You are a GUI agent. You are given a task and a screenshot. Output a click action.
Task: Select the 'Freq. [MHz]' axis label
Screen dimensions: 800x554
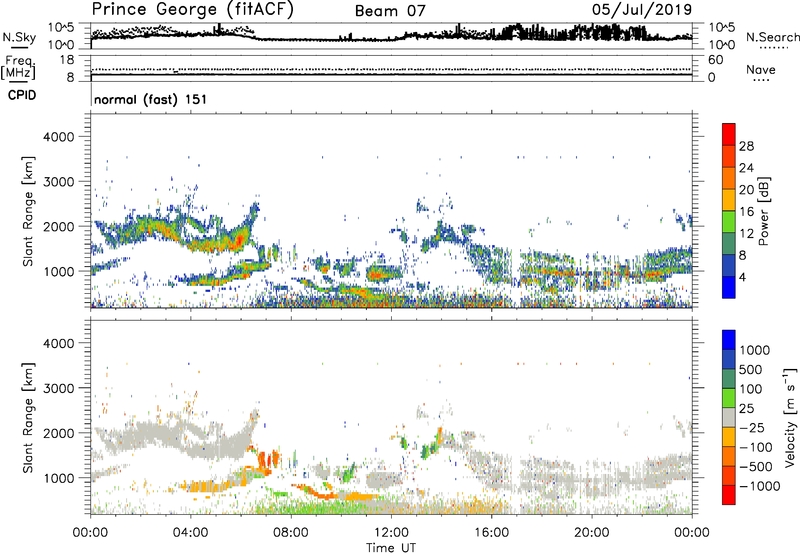(x=18, y=68)
